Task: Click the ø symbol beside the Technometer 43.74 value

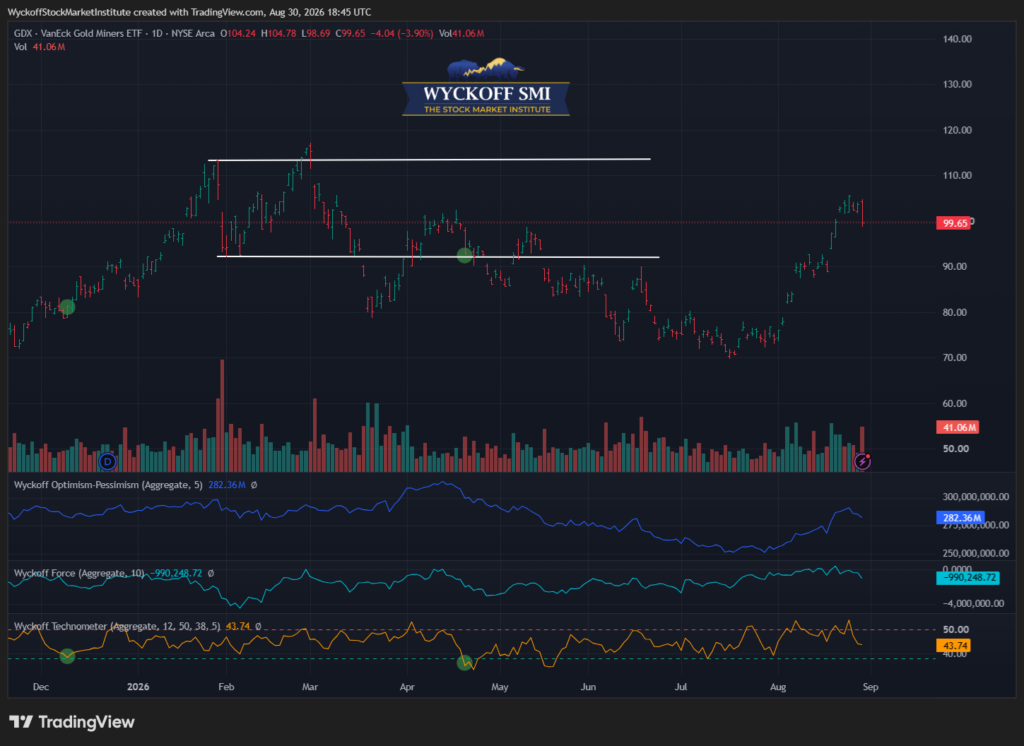Action: pyautogui.click(x=258, y=626)
